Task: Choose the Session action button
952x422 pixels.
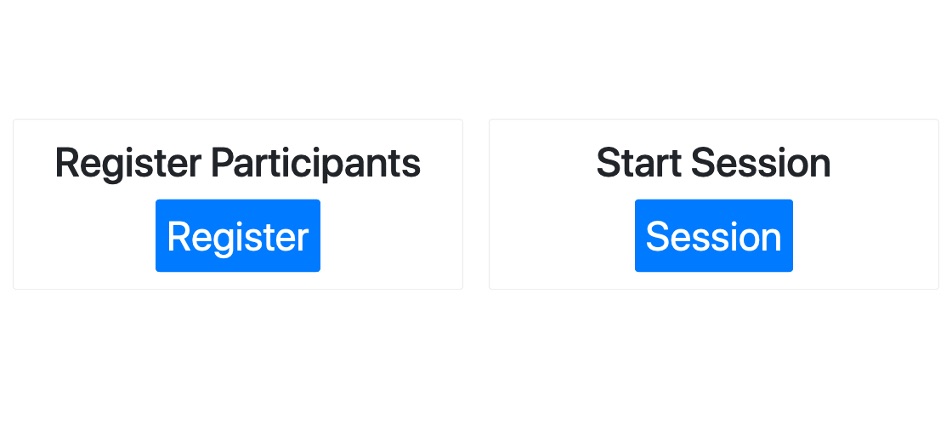Action: point(713,236)
